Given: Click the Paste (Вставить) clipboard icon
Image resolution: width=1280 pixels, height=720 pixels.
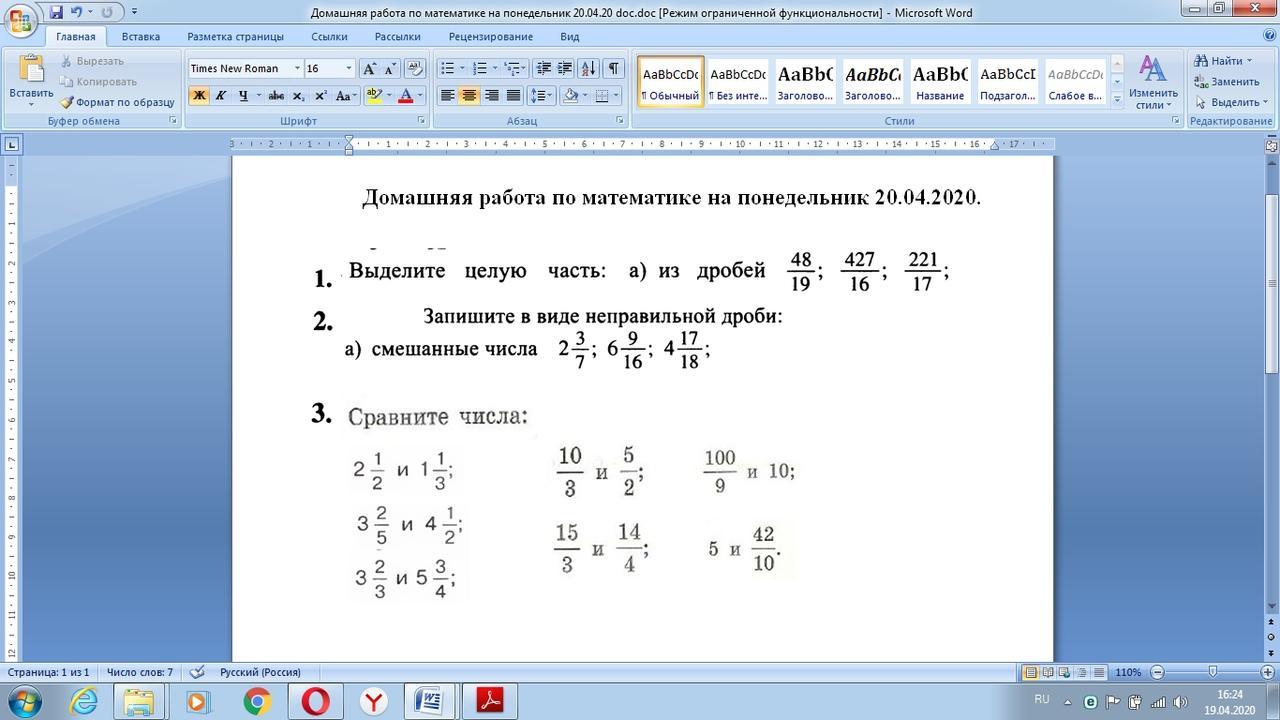Looking at the screenshot, I should point(31,70).
